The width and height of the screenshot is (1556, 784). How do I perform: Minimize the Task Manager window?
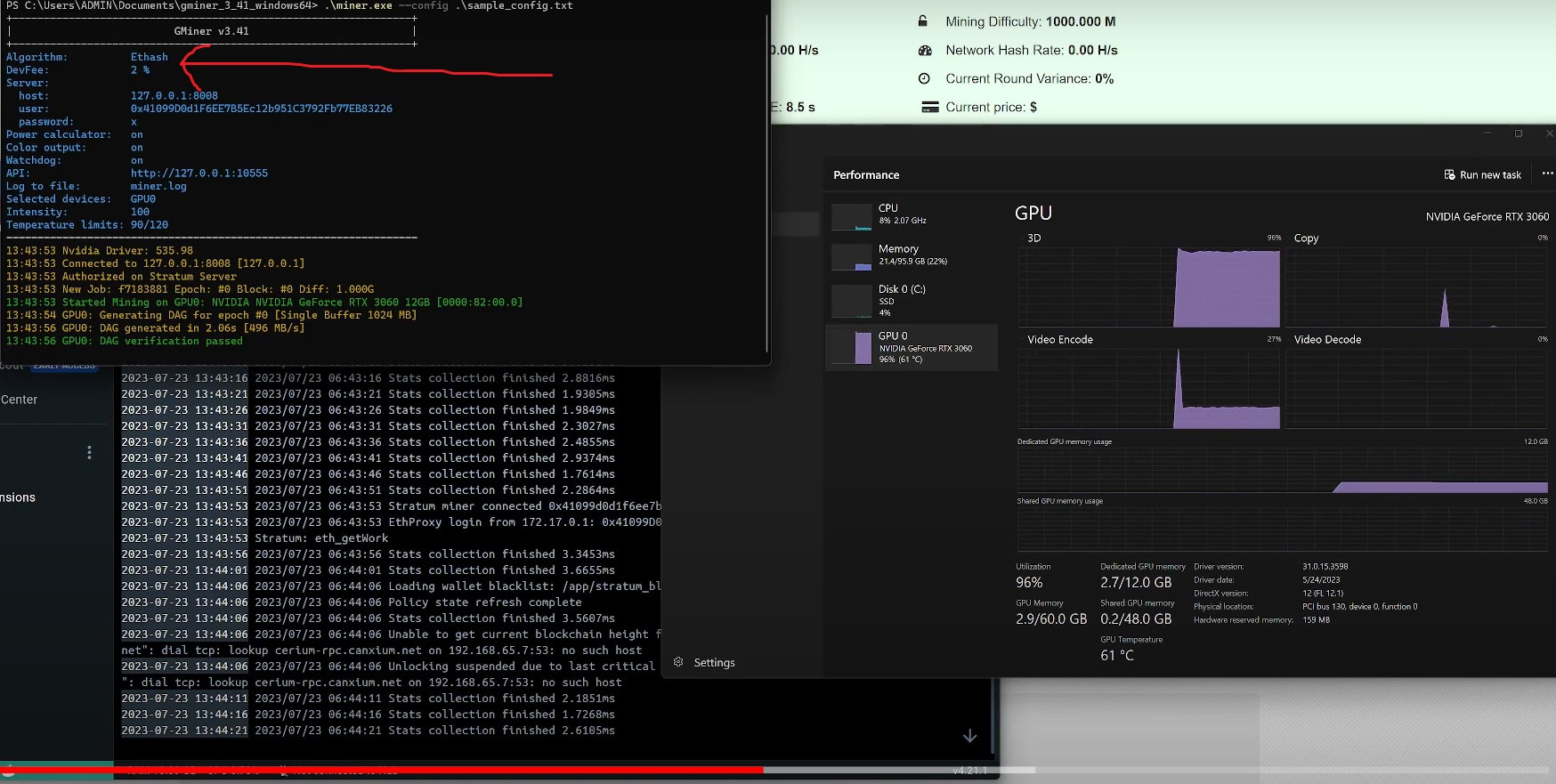pyautogui.click(x=1487, y=133)
